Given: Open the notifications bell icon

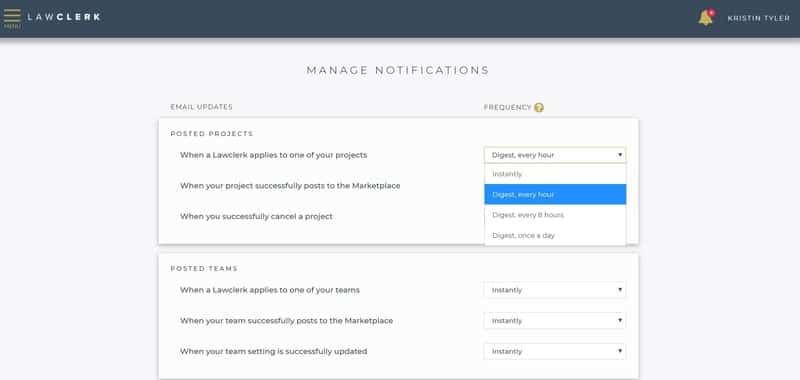Looking at the screenshot, I should pyautogui.click(x=706, y=18).
